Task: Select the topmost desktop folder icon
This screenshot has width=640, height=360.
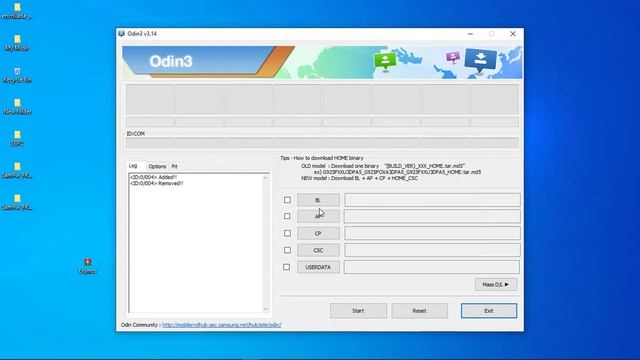Action: pyautogui.click(x=17, y=11)
